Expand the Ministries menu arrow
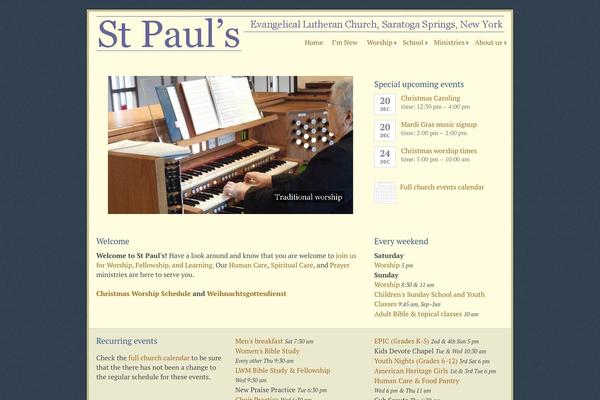Screen dimensions: 600x400 (x=467, y=43)
